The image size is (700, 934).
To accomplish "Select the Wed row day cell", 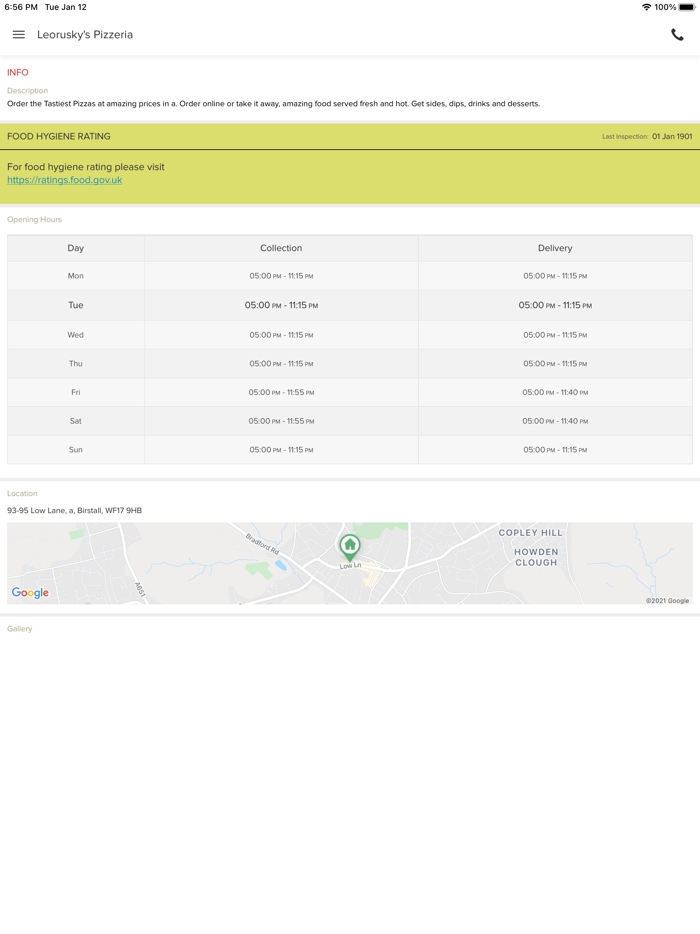I will pyautogui.click(x=76, y=335).
